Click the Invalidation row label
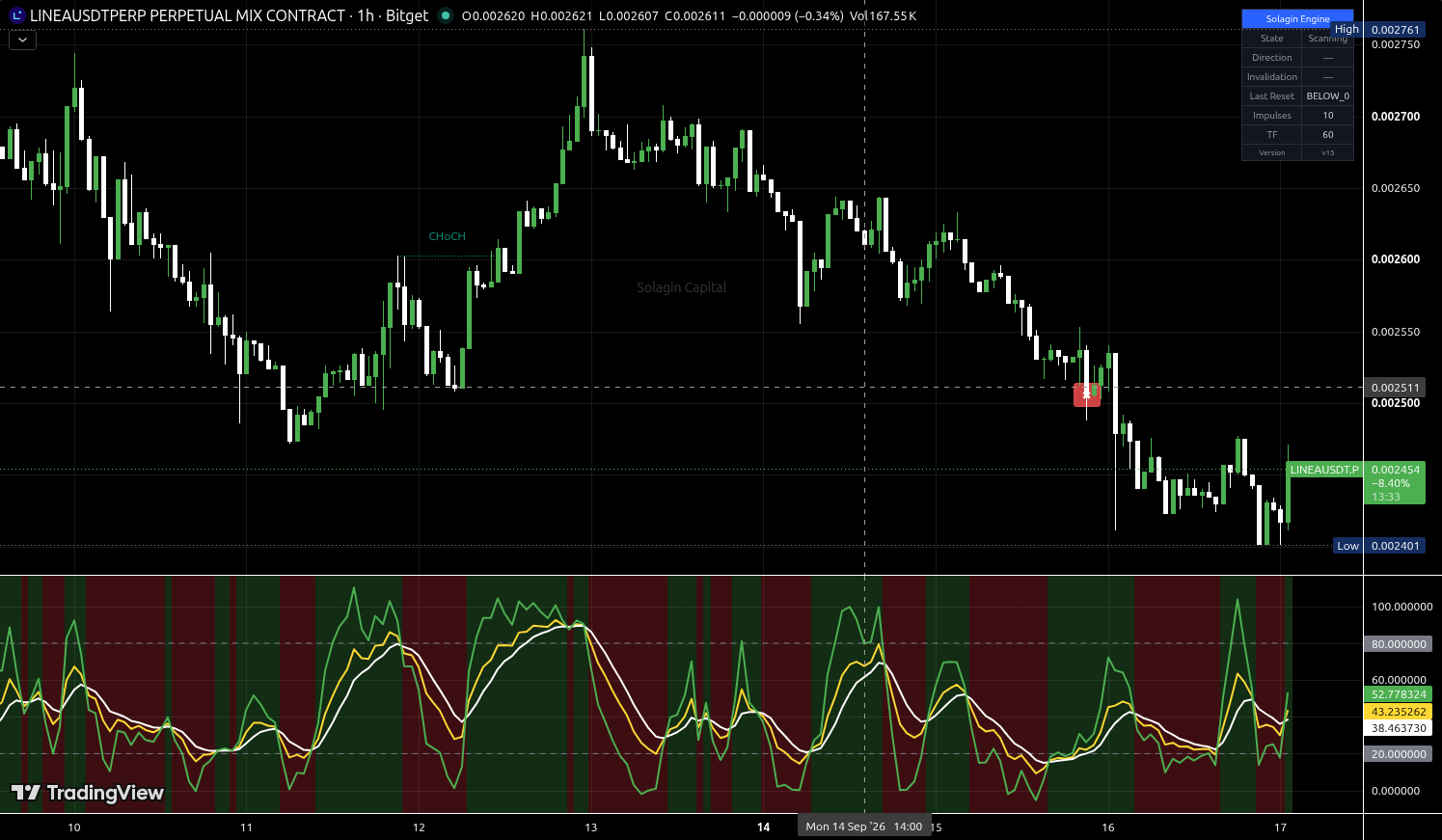The width and height of the screenshot is (1442, 840). [x=1271, y=77]
